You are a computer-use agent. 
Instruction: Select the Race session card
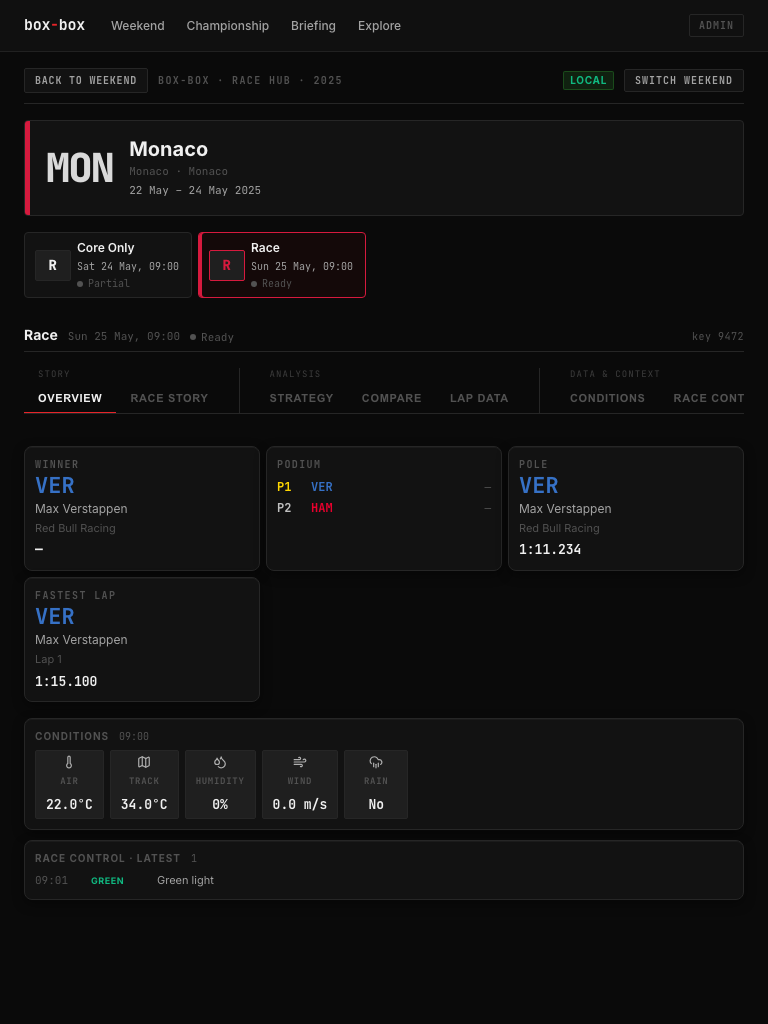point(282,265)
